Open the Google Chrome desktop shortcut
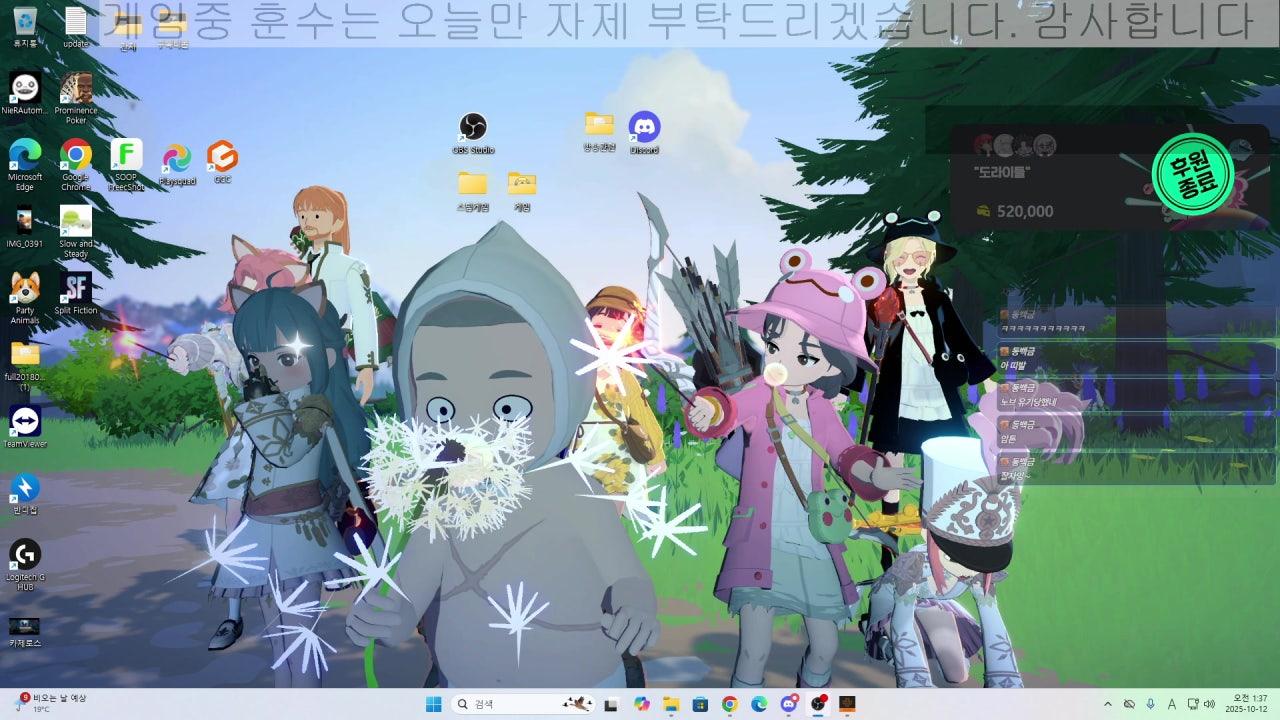The width and height of the screenshot is (1280, 720). tap(76, 164)
